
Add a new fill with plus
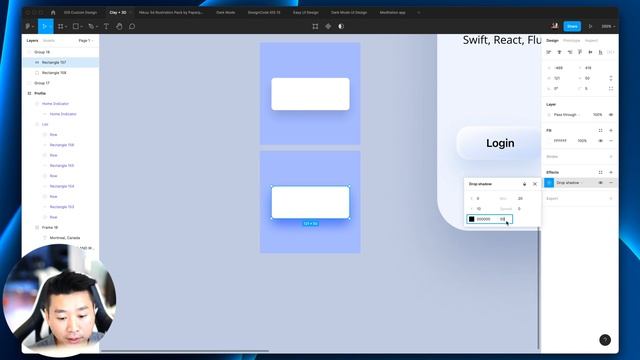tap(611, 131)
